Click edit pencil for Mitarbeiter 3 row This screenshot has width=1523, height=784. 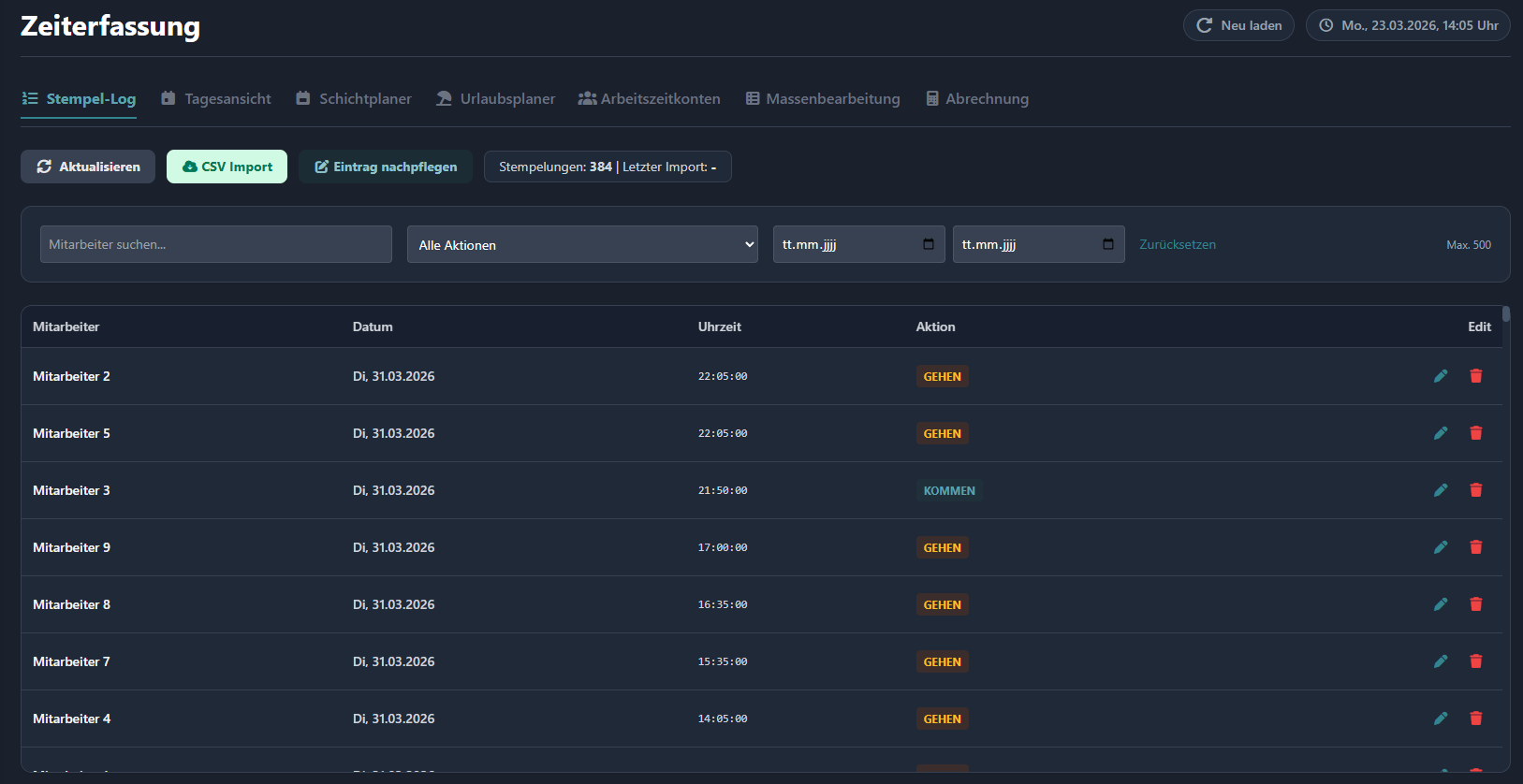1441,490
